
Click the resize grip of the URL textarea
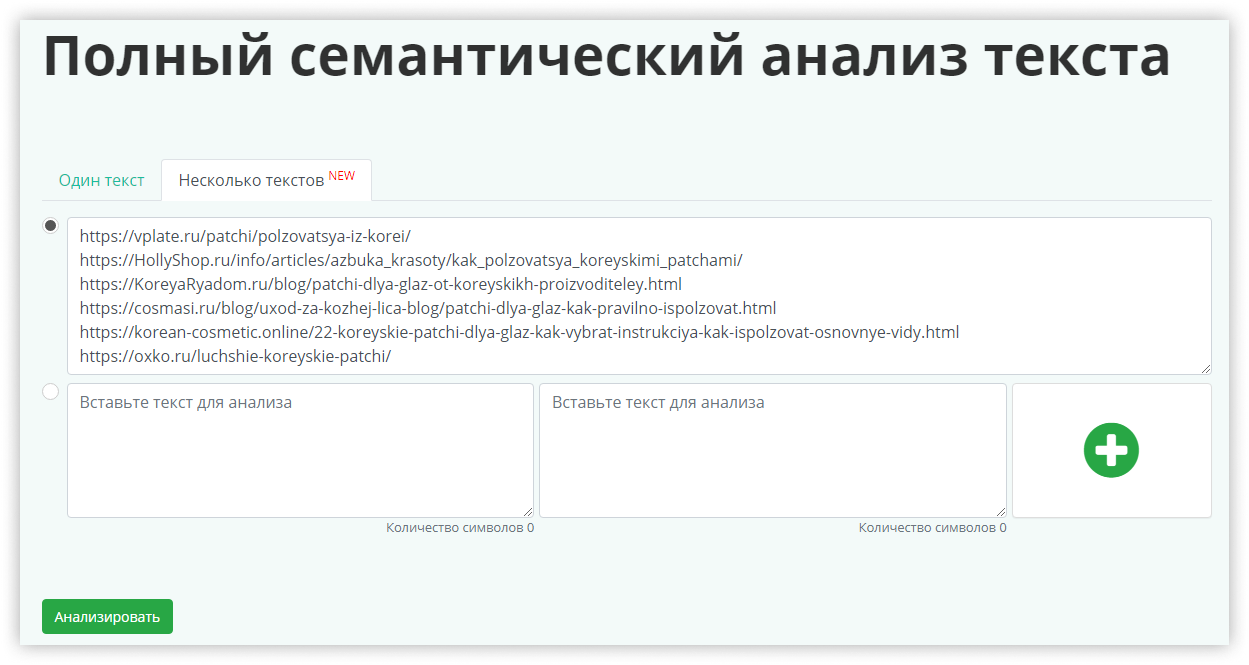(x=1204, y=368)
